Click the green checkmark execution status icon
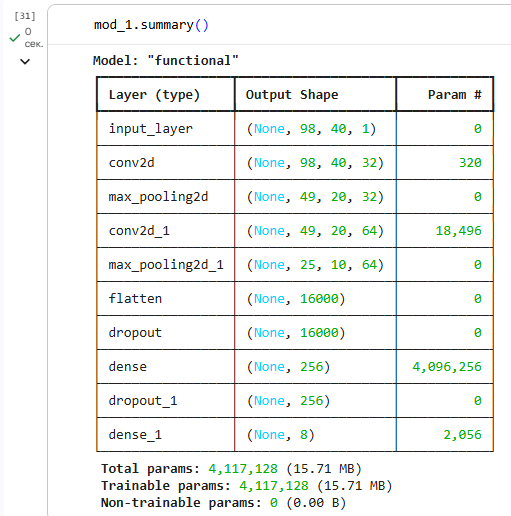 [15, 38]
